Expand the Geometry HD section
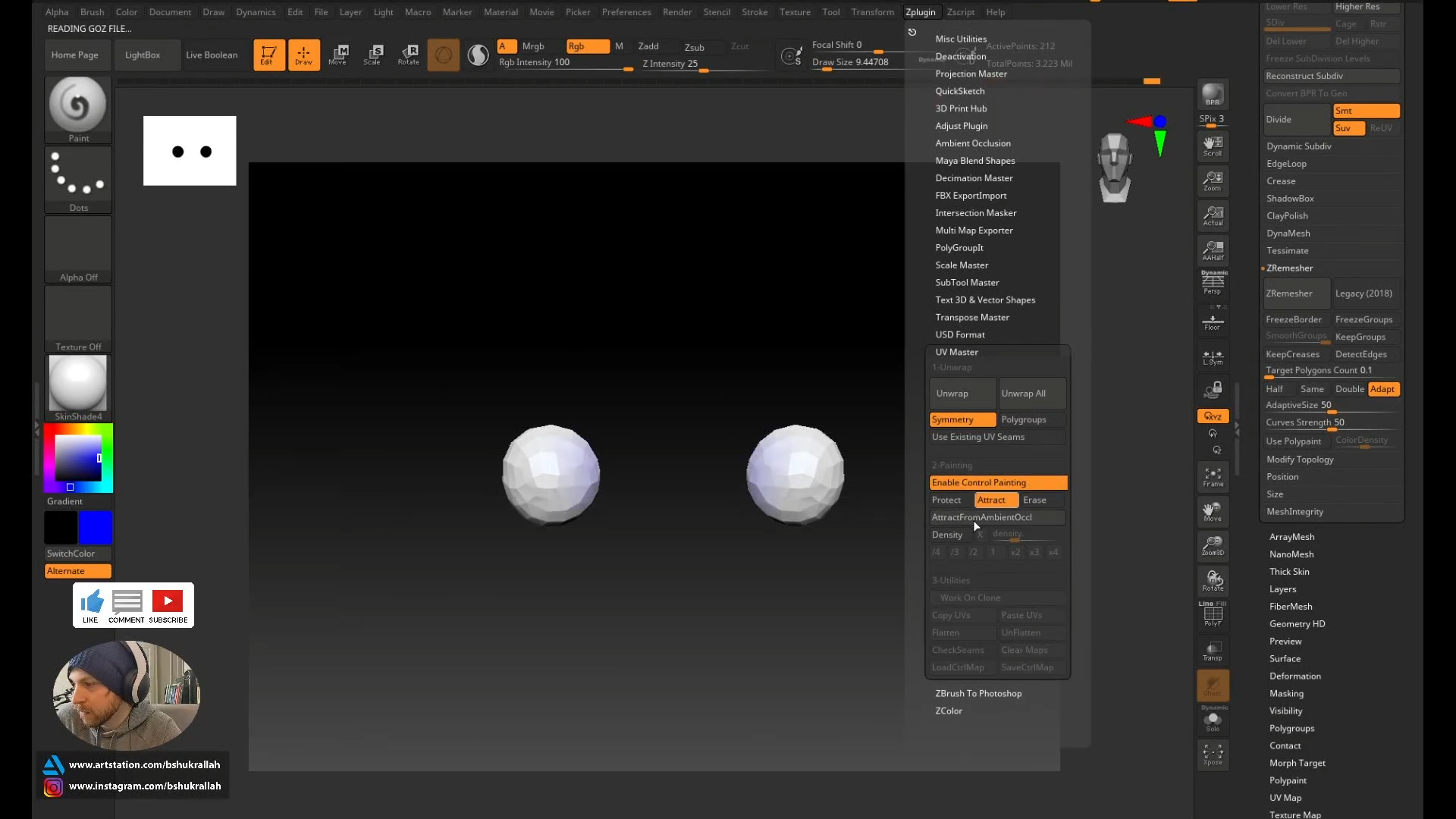The height and width of the screenshot is (819, 1456). (1297, 624)
